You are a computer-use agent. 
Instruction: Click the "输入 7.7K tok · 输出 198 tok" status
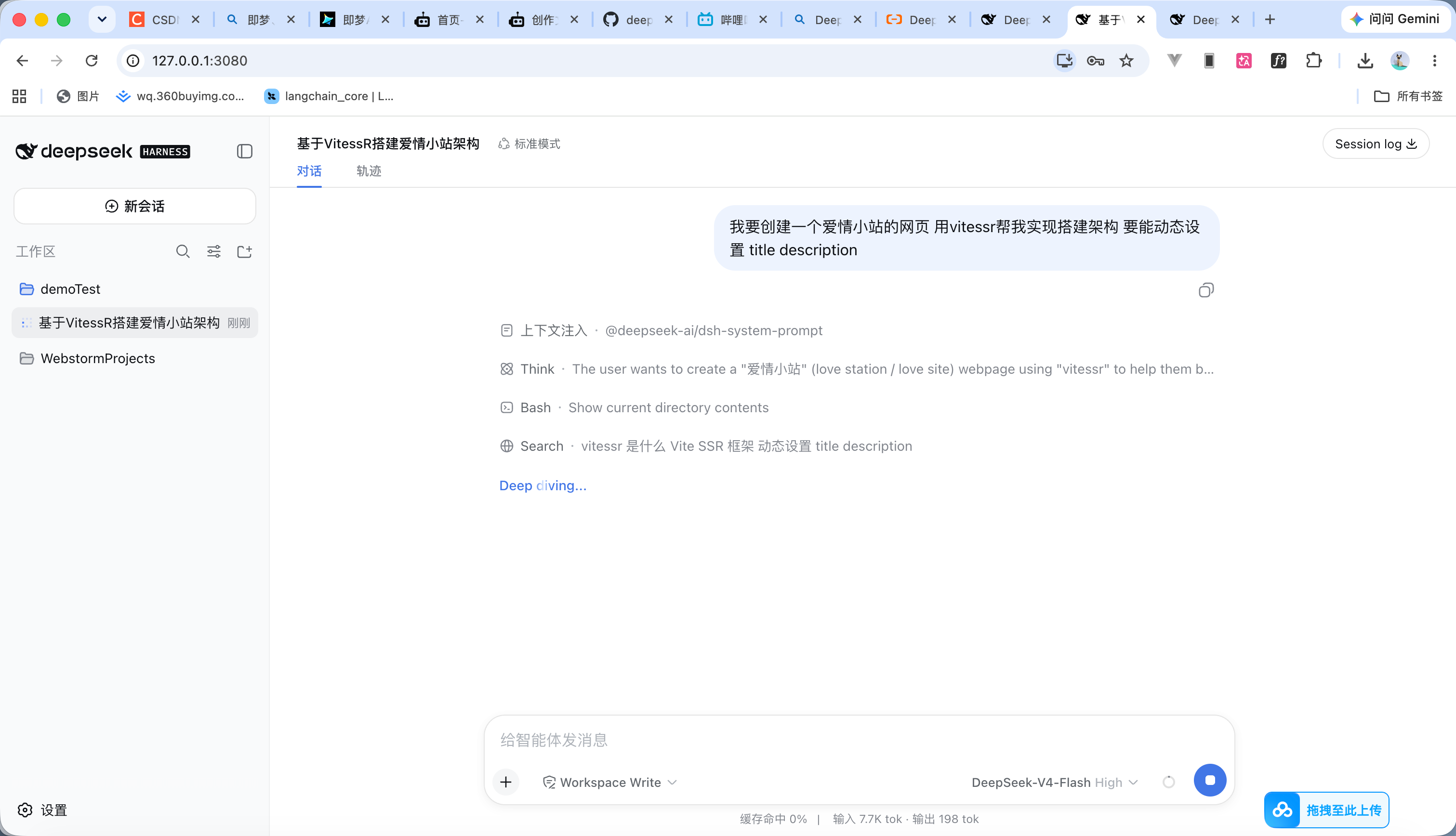pyautogui.click(x=906, y=819)
